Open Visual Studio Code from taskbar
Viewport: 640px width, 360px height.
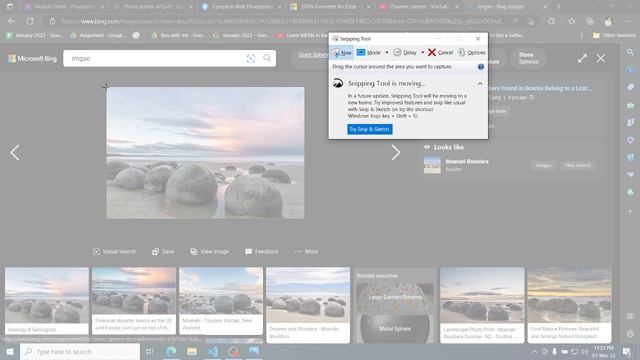click(213, 351)
